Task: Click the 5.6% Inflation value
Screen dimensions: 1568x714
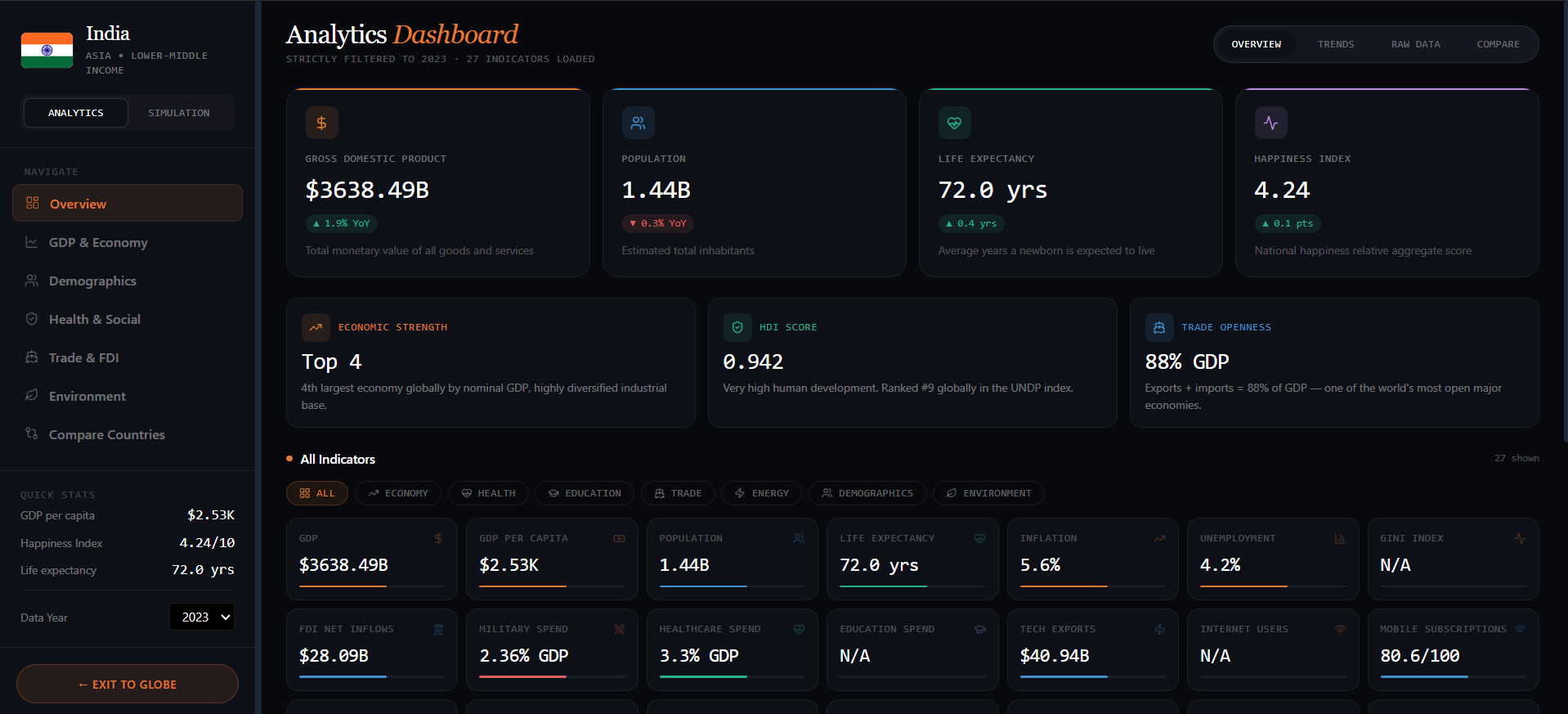Action: tap(1040, 565)
